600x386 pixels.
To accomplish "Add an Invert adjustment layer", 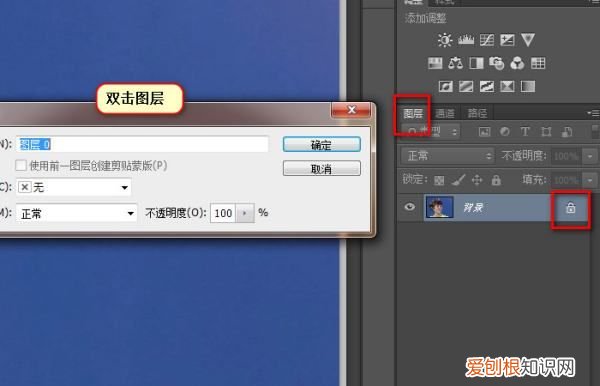I will coord(445,86).
